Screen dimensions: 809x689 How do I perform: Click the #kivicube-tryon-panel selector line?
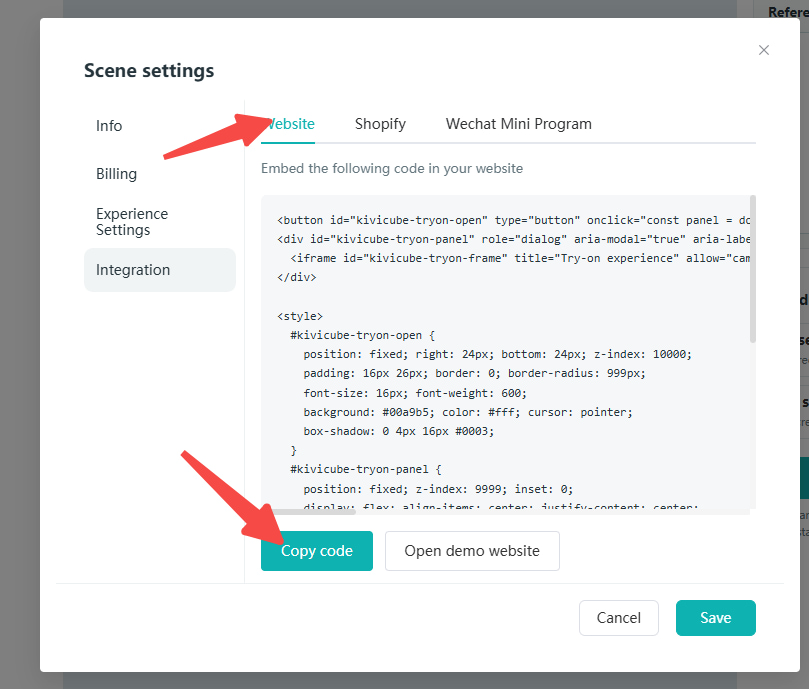(366, 470)
